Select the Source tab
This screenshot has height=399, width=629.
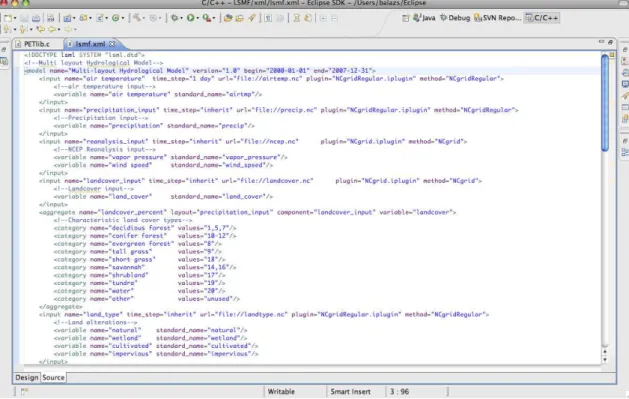click(53, 377)
